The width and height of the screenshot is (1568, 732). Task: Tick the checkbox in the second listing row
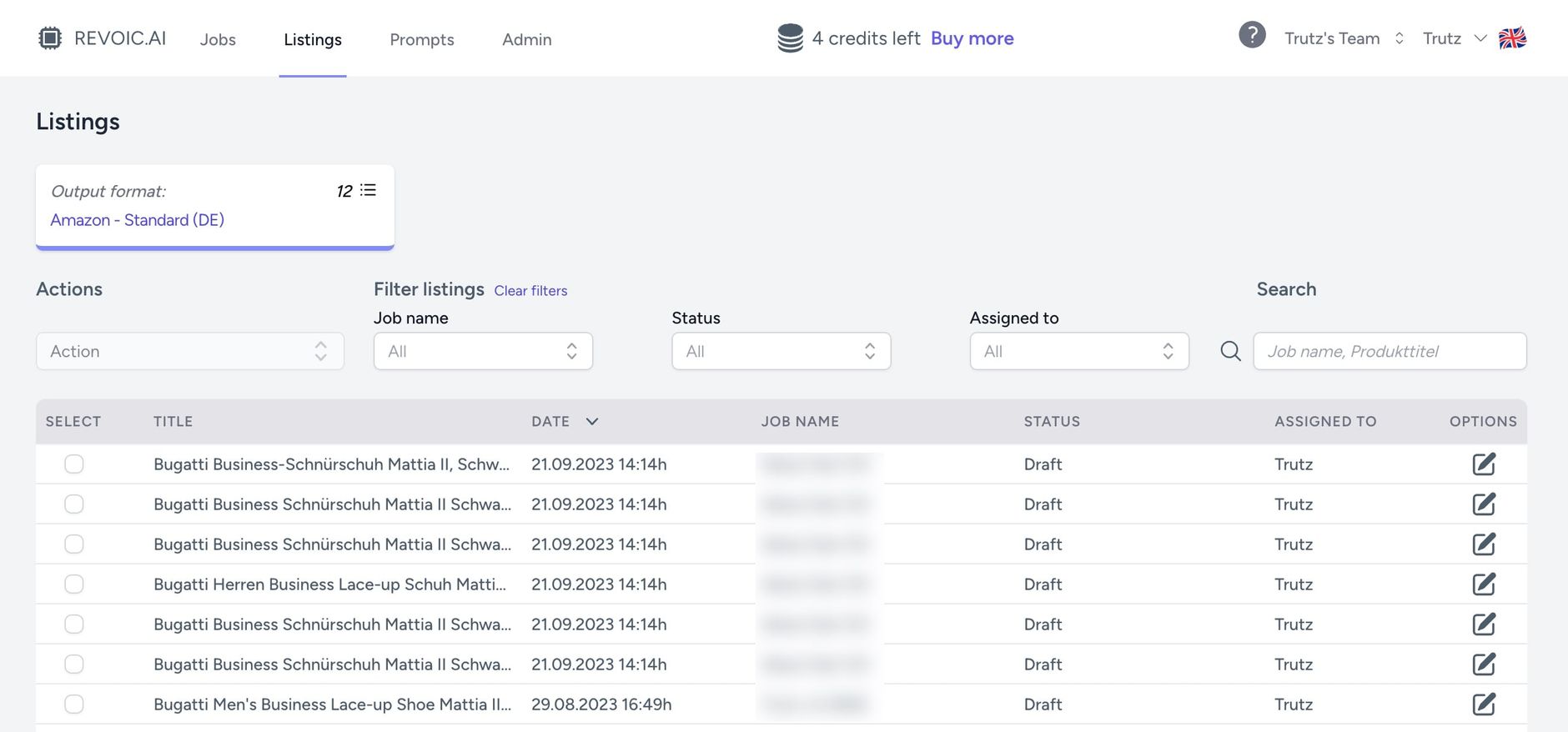pos(74,504)
